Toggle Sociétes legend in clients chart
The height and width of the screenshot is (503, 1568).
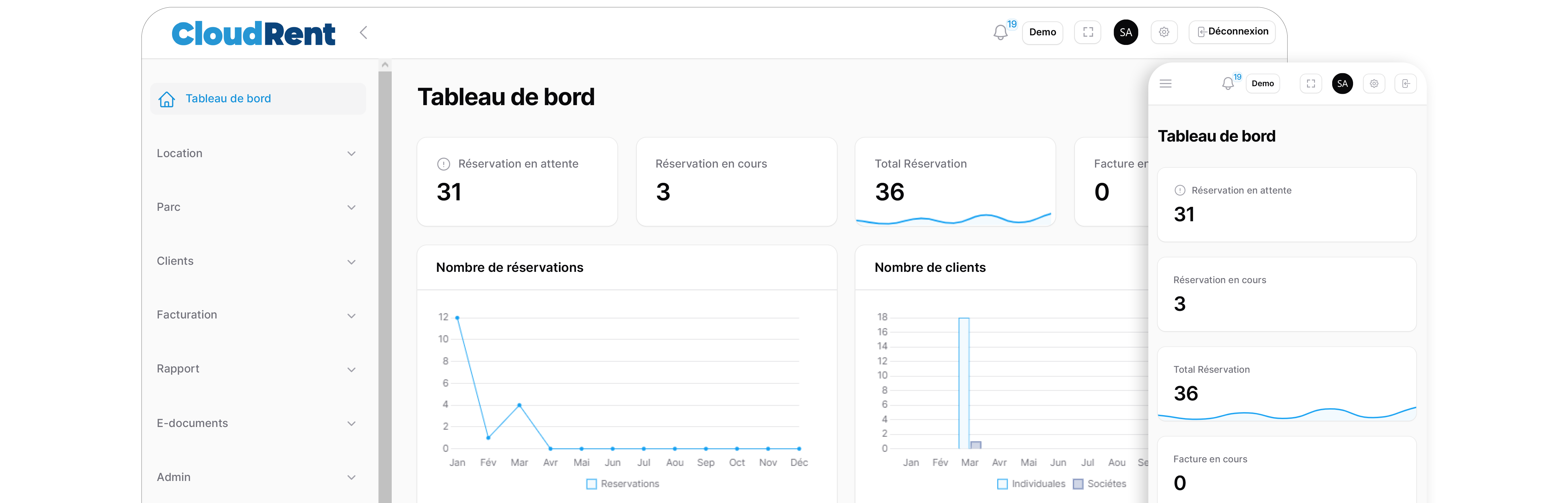click(x=1099, y=484)
